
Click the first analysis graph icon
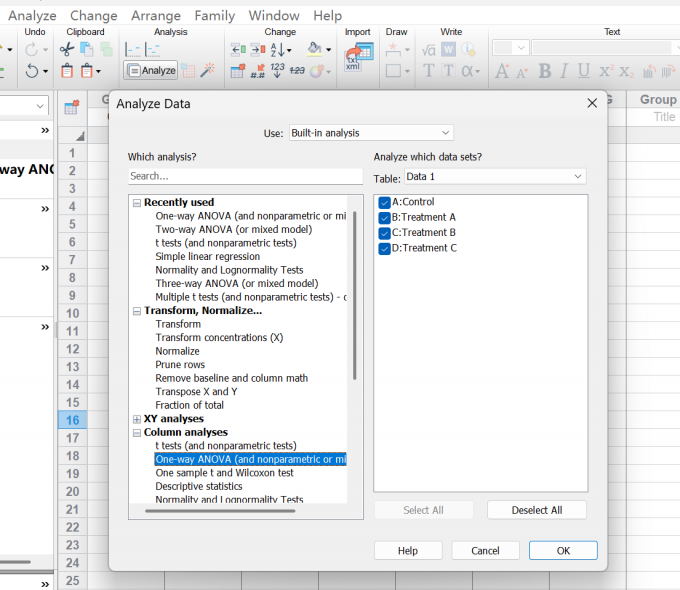132,49
